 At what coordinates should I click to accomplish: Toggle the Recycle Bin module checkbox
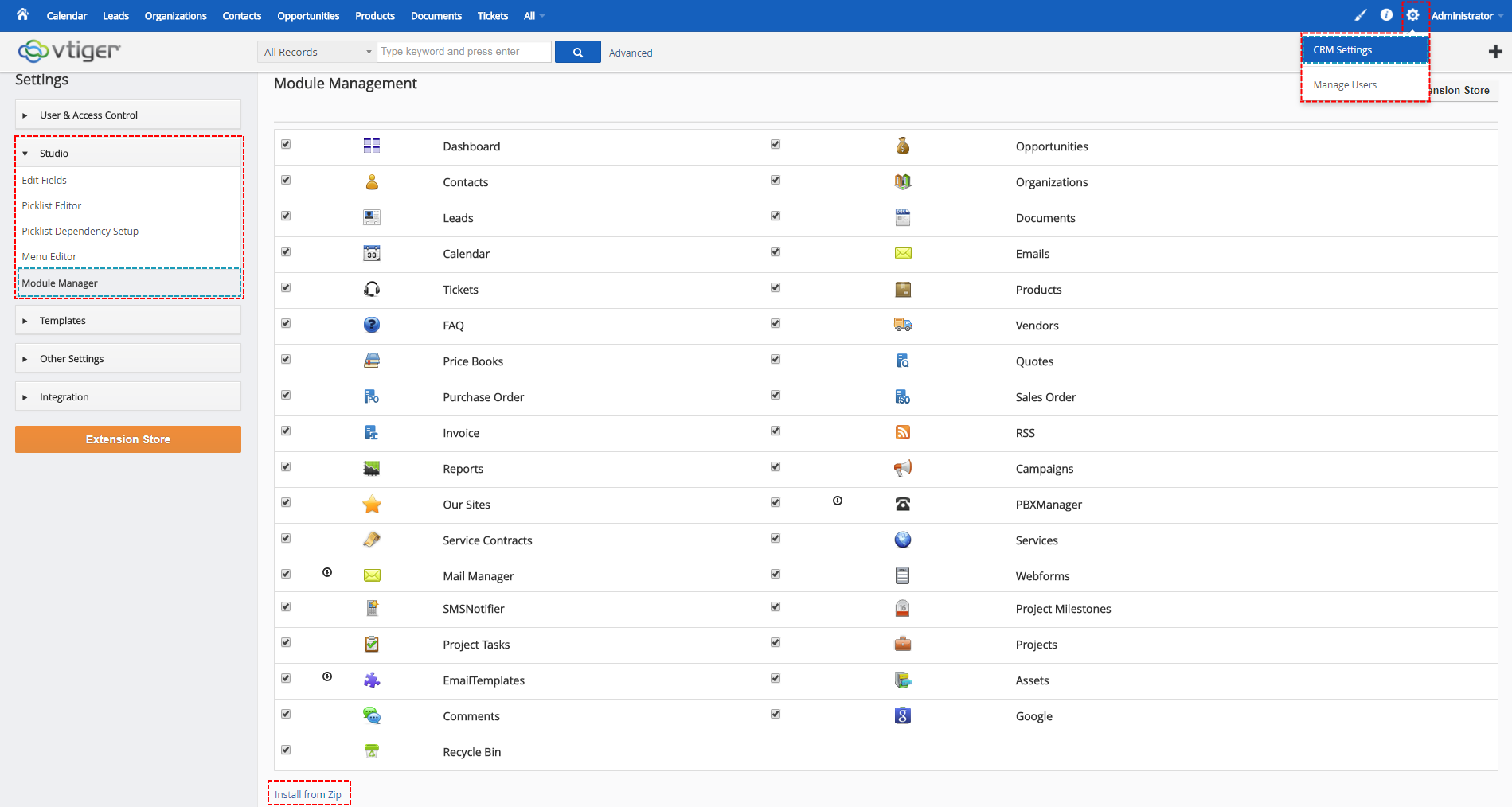pos(286,750)
